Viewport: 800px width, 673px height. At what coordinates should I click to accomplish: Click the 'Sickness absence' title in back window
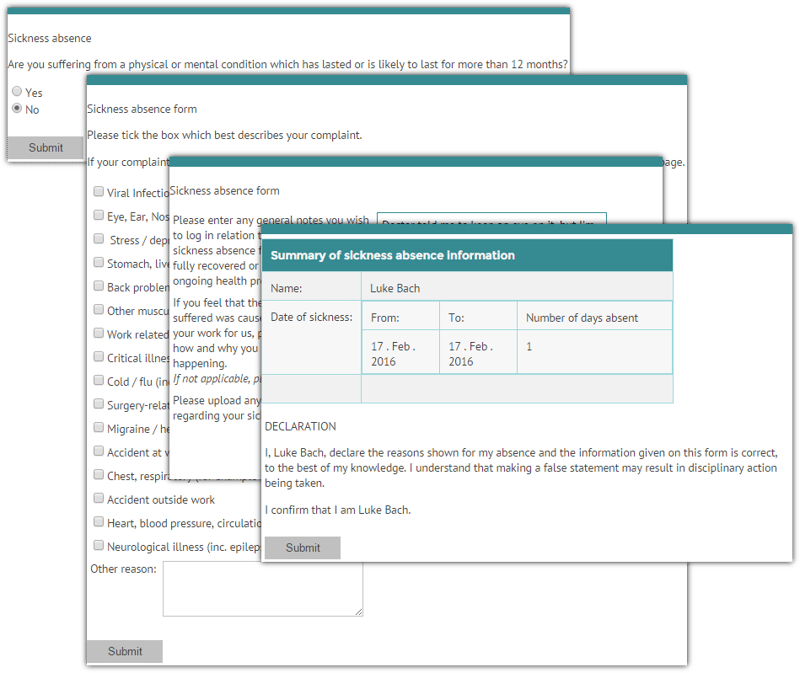[x=49, y=38]
